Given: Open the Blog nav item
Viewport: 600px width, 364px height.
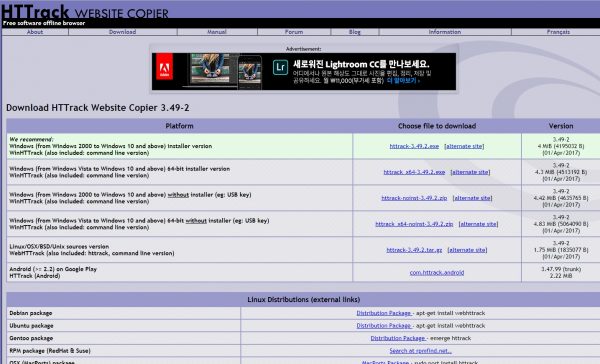Looking at the screenshot, I should pos(355,32).
